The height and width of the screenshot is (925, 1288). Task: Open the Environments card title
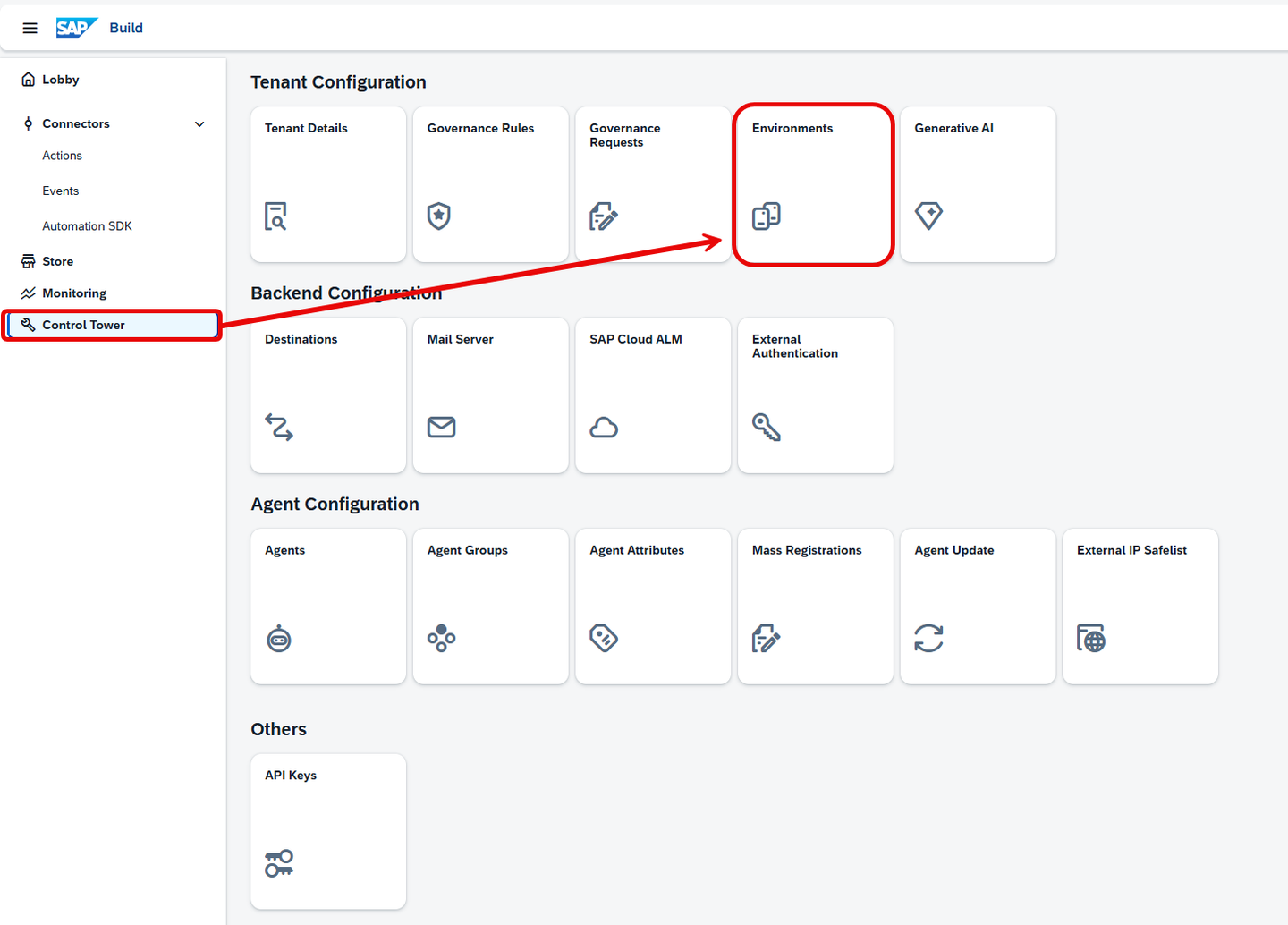[792, 128]
